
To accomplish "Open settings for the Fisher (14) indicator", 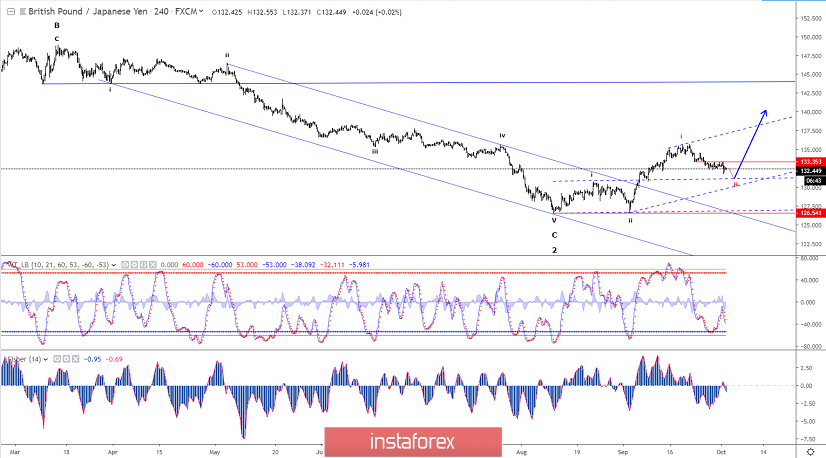I will (66, 359).
